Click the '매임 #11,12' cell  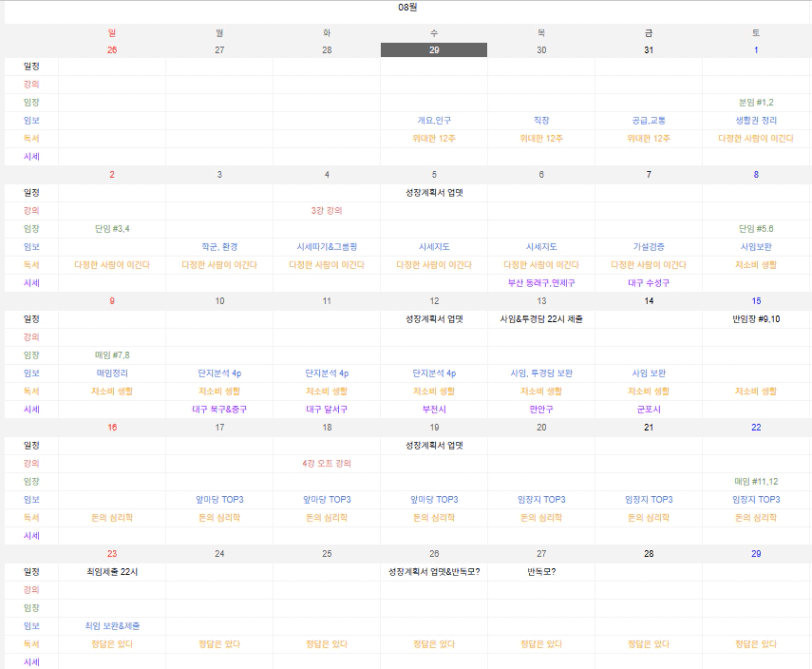756,482
